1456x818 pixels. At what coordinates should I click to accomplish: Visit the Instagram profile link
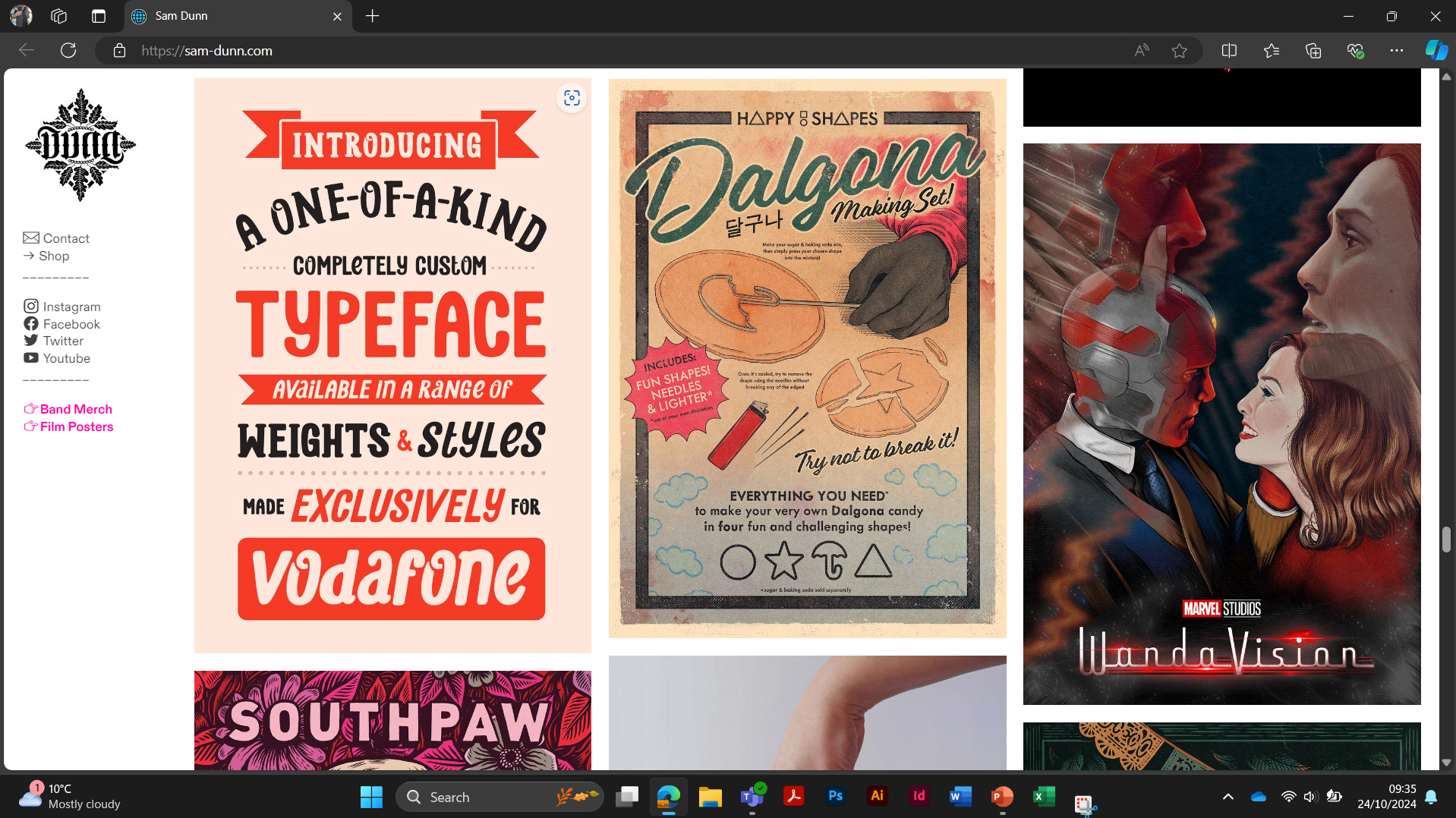coord(62,307)
